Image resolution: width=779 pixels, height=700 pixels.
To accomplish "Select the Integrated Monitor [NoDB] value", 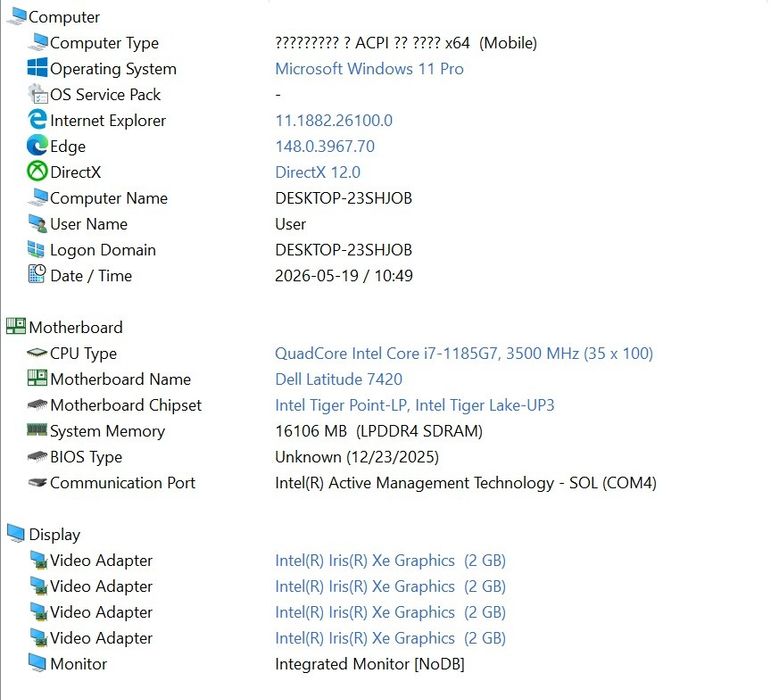I will (x=370, y=664).
